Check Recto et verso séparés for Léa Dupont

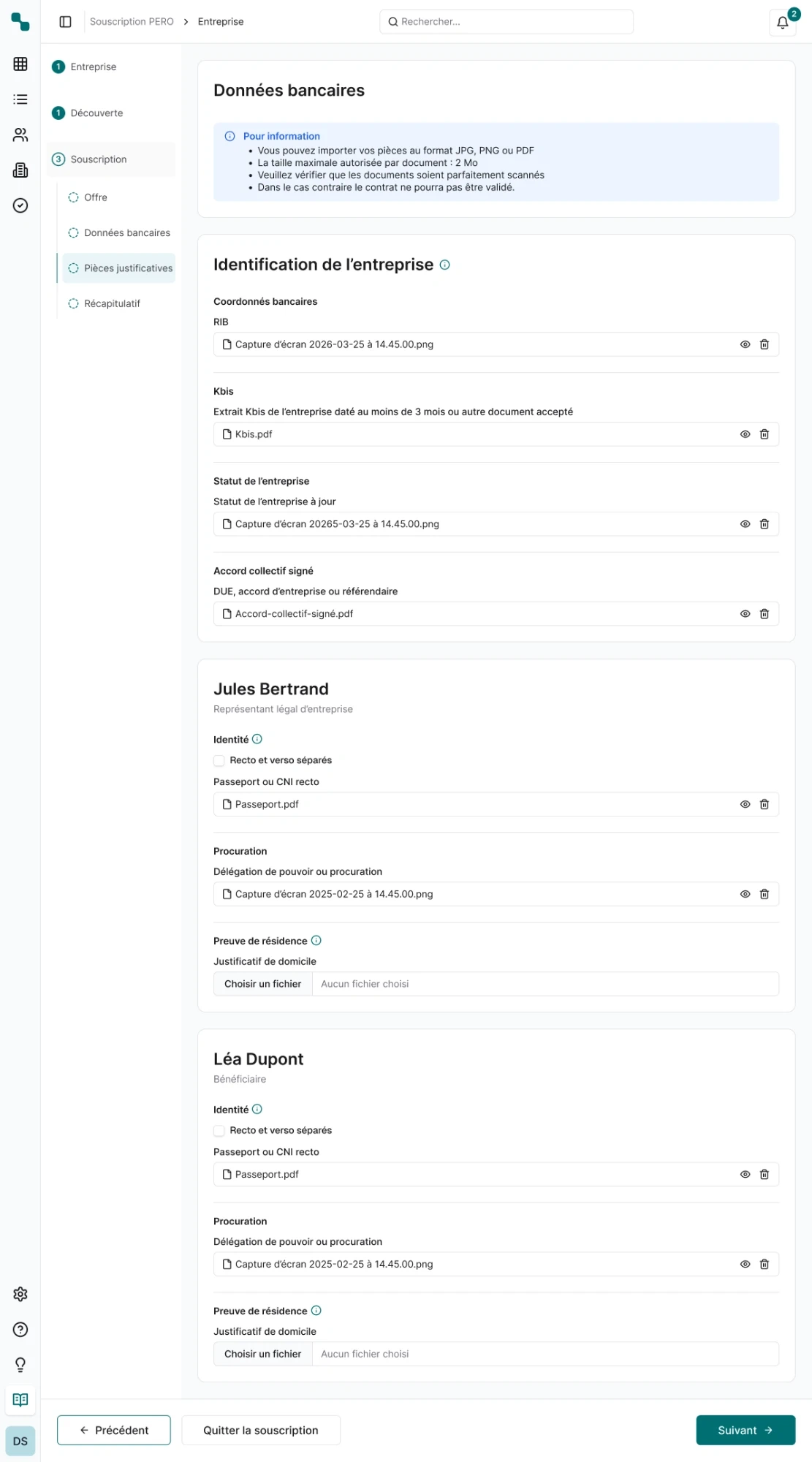tap(219, 1130)
